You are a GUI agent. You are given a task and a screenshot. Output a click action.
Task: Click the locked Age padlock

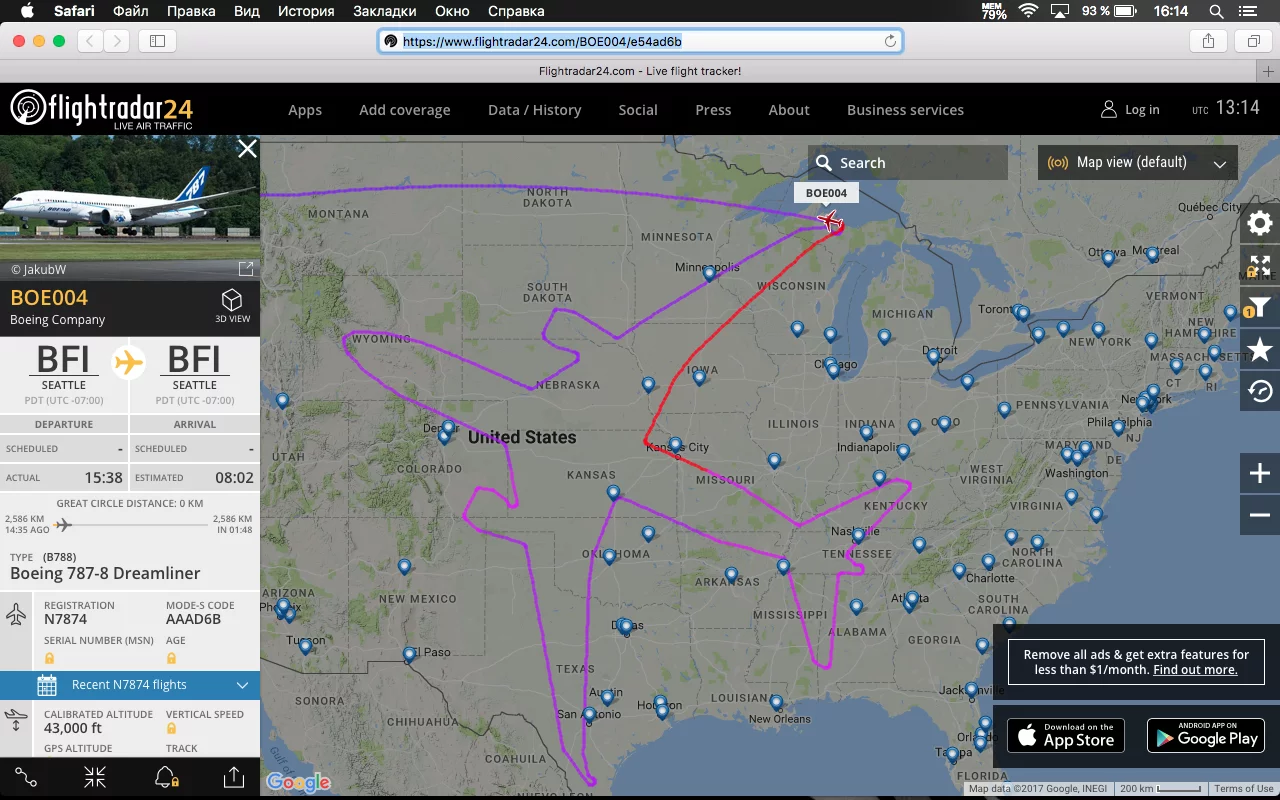tap(171, 658)
